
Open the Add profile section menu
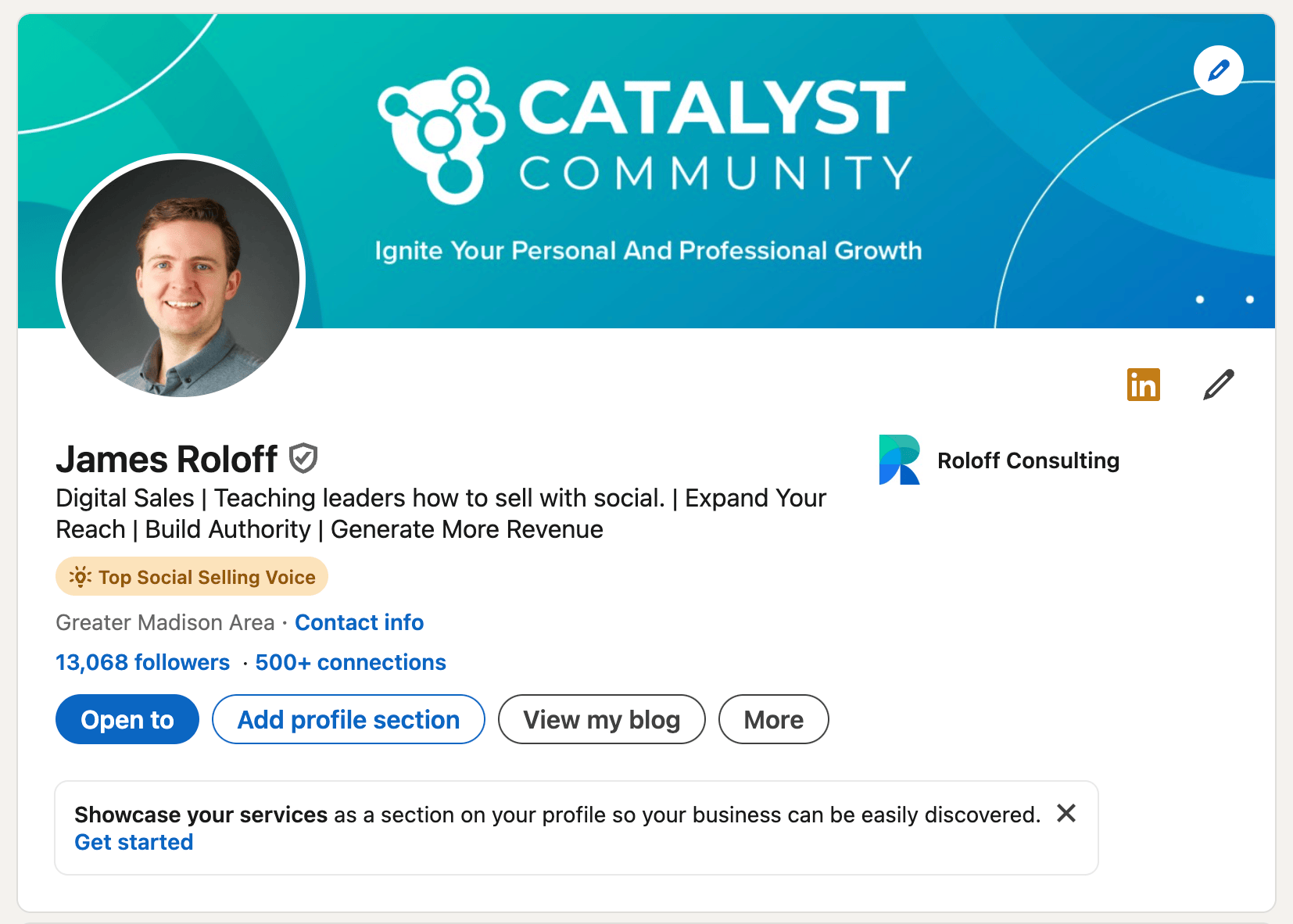coord(349,719)
